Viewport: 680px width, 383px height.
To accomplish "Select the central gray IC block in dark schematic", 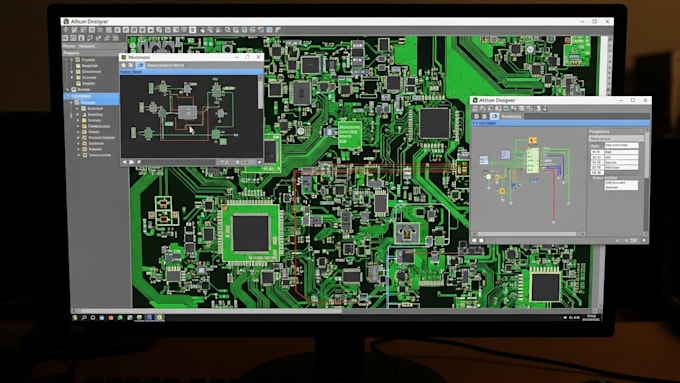I will click(187, 112).
